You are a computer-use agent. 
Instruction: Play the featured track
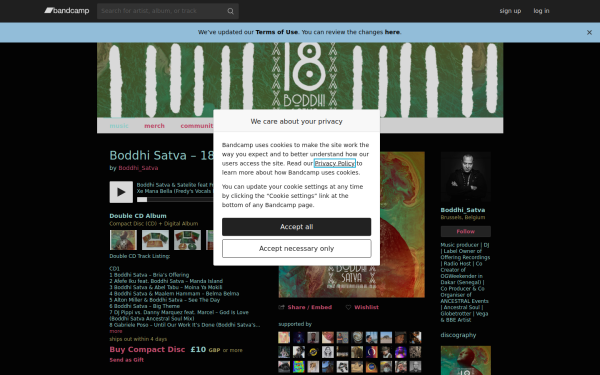coord(121,192)
